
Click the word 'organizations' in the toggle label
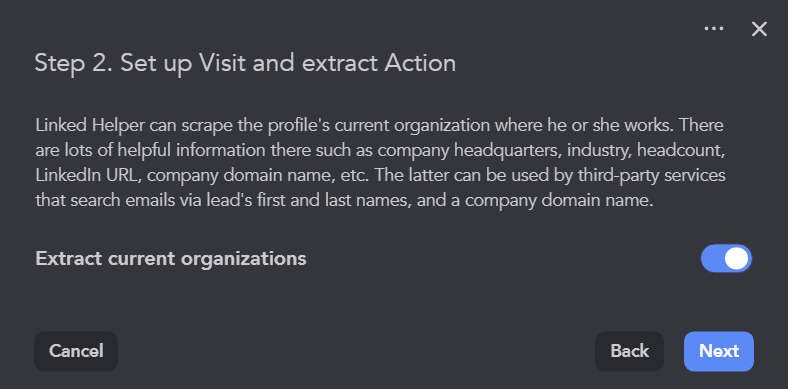[x=243, y=259]
